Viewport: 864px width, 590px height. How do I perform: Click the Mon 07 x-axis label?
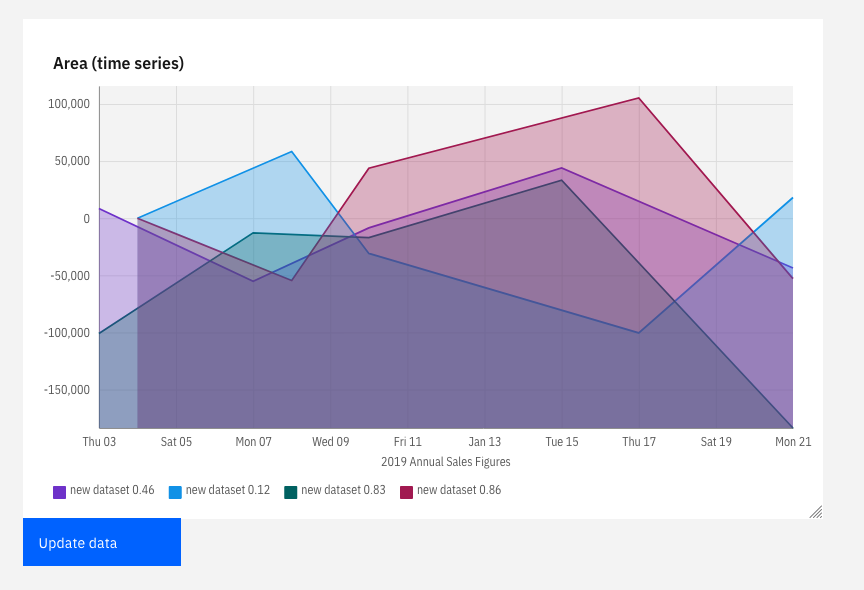point(253,442)
